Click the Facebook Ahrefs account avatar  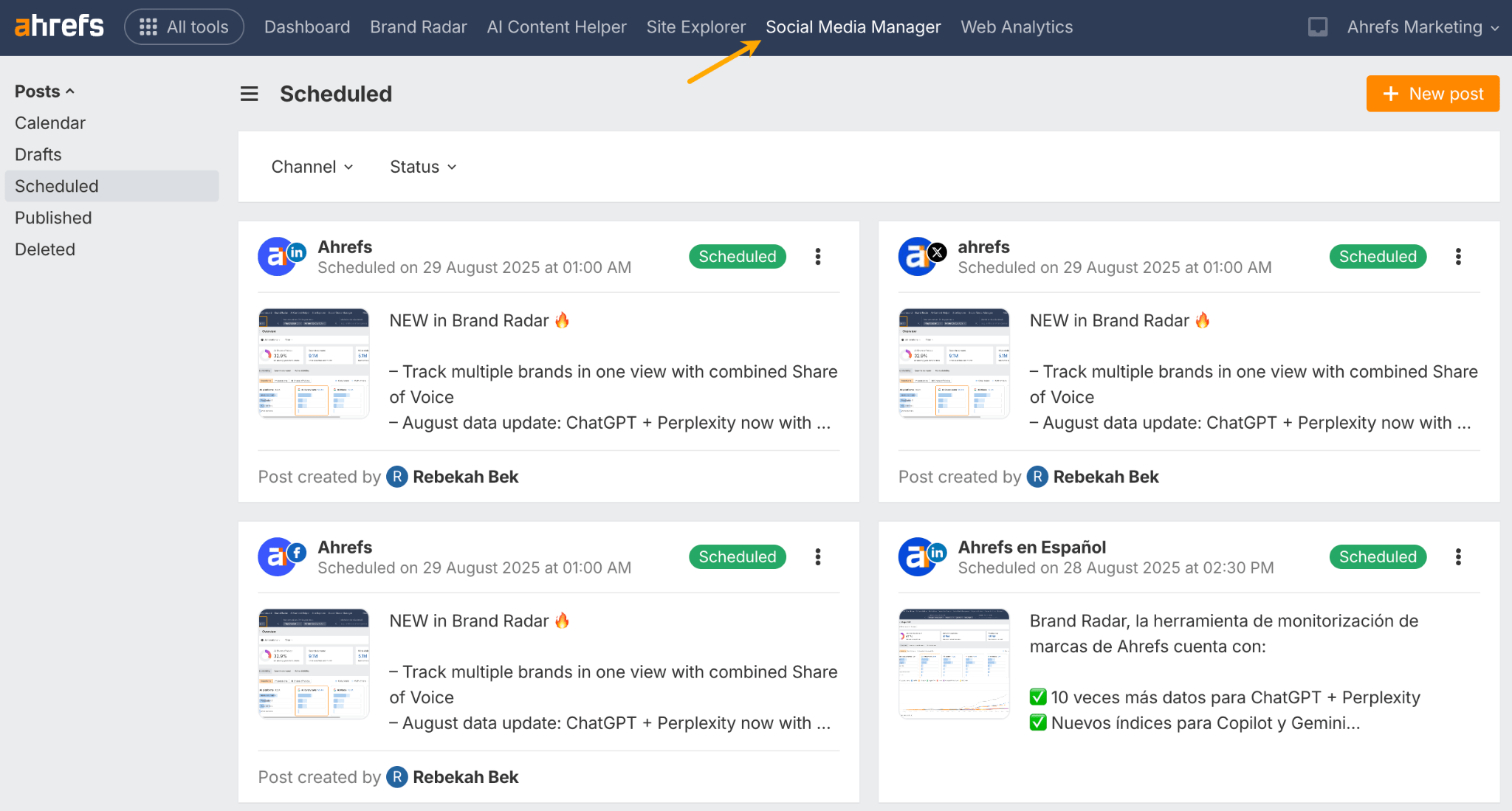tap(278, 557)
